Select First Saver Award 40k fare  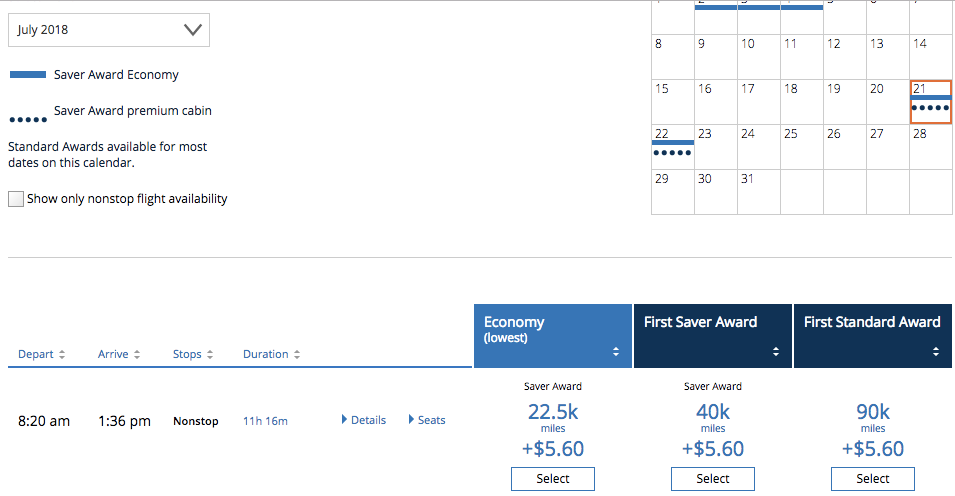pos(712,479)
